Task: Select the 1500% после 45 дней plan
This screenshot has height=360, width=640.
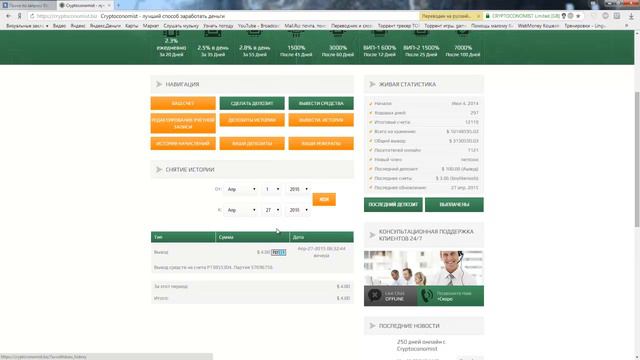Action: pyautogui.click(x=296, y=44)
